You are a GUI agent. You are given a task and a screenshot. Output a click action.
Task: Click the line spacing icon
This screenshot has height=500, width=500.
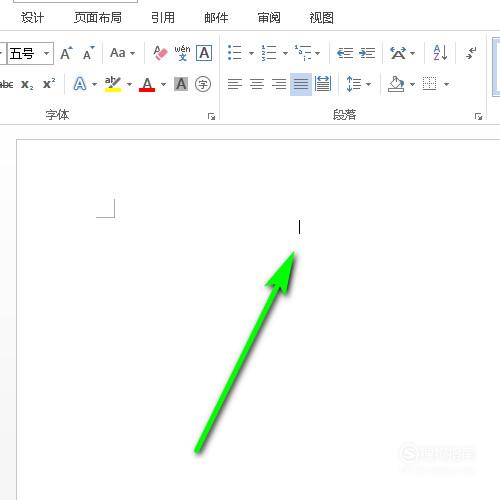354,84
